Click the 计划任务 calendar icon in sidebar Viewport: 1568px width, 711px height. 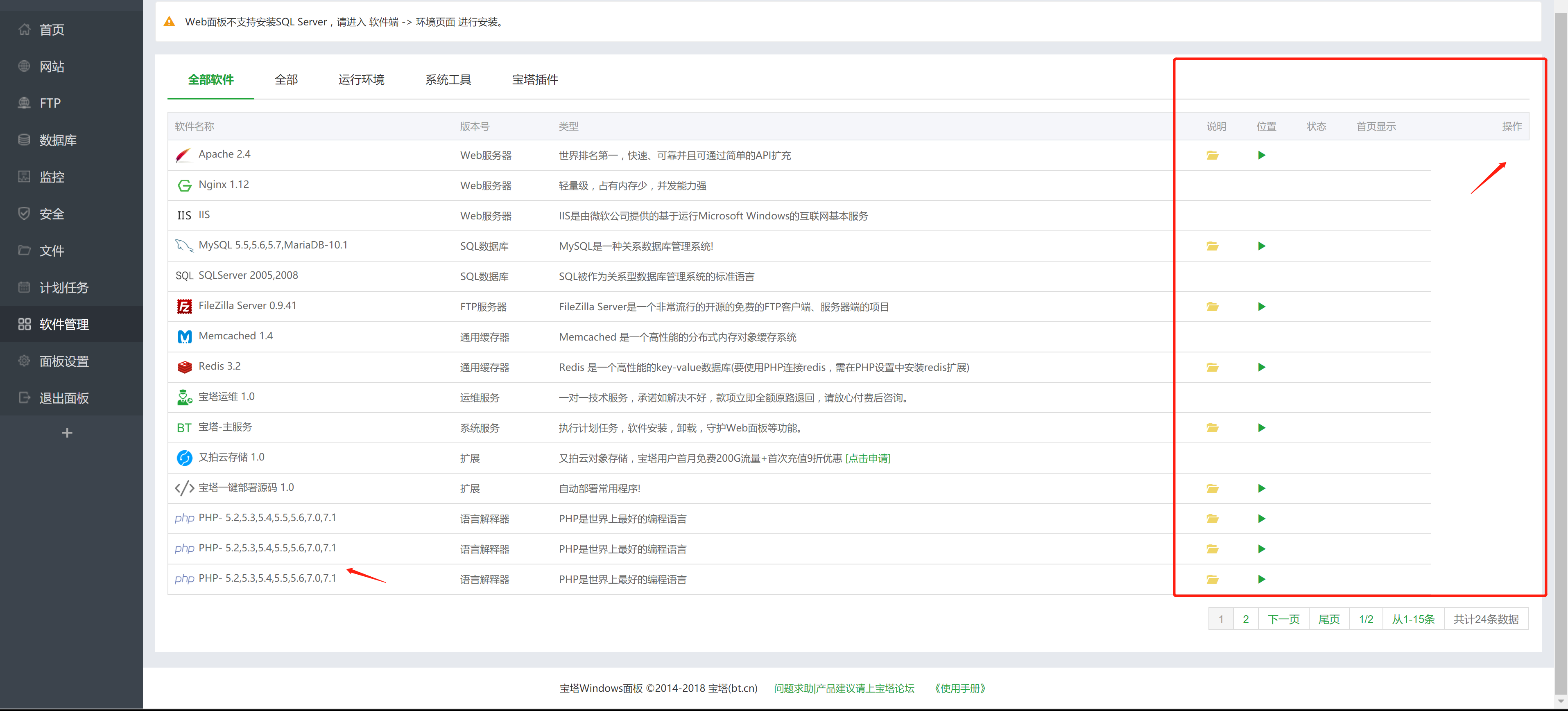24,287
